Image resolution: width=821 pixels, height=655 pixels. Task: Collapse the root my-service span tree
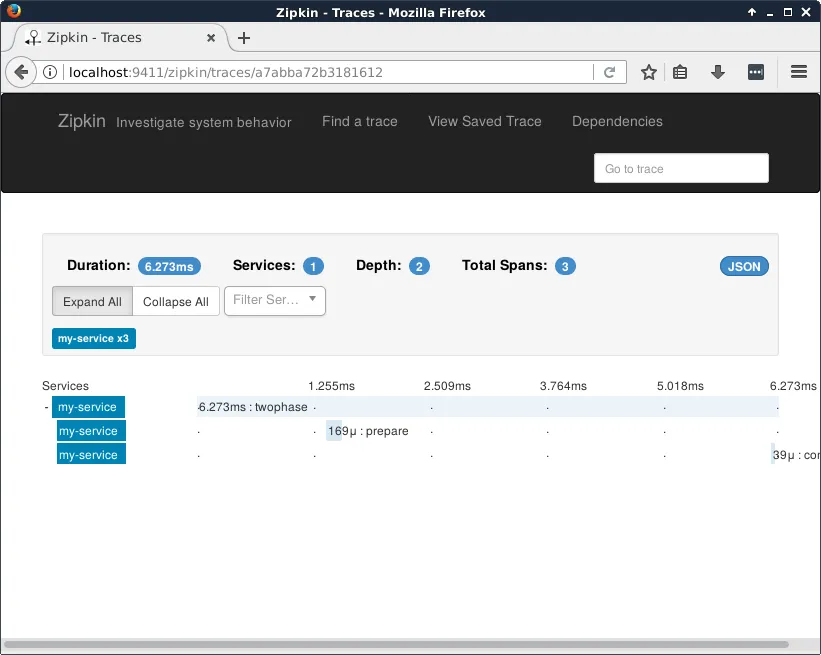click(x=47, y=407)
